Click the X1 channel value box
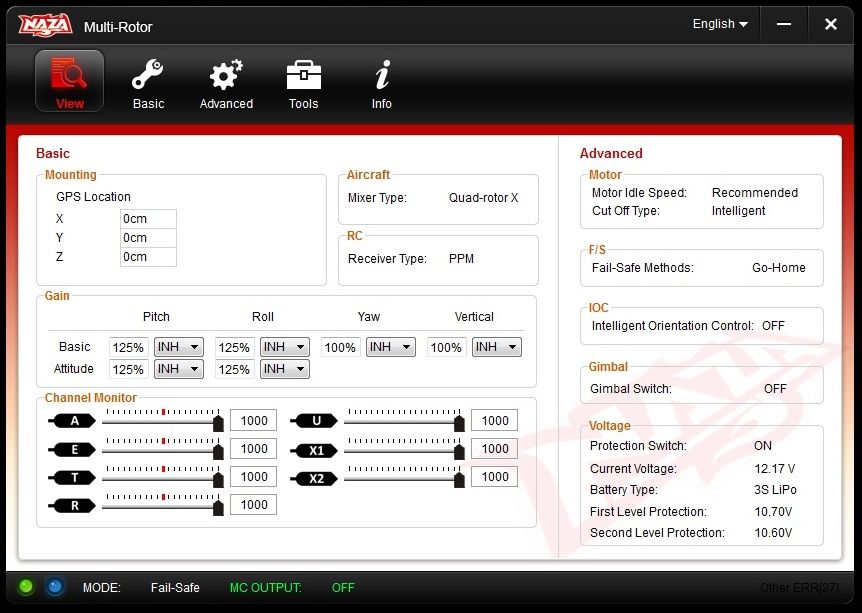Screen dimensions: 862x613 495,449
